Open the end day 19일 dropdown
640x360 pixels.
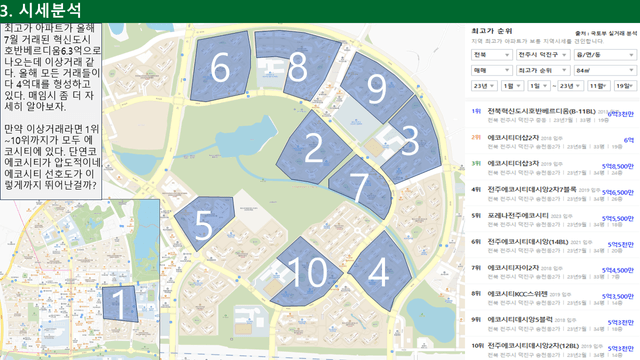coord(625,86)
